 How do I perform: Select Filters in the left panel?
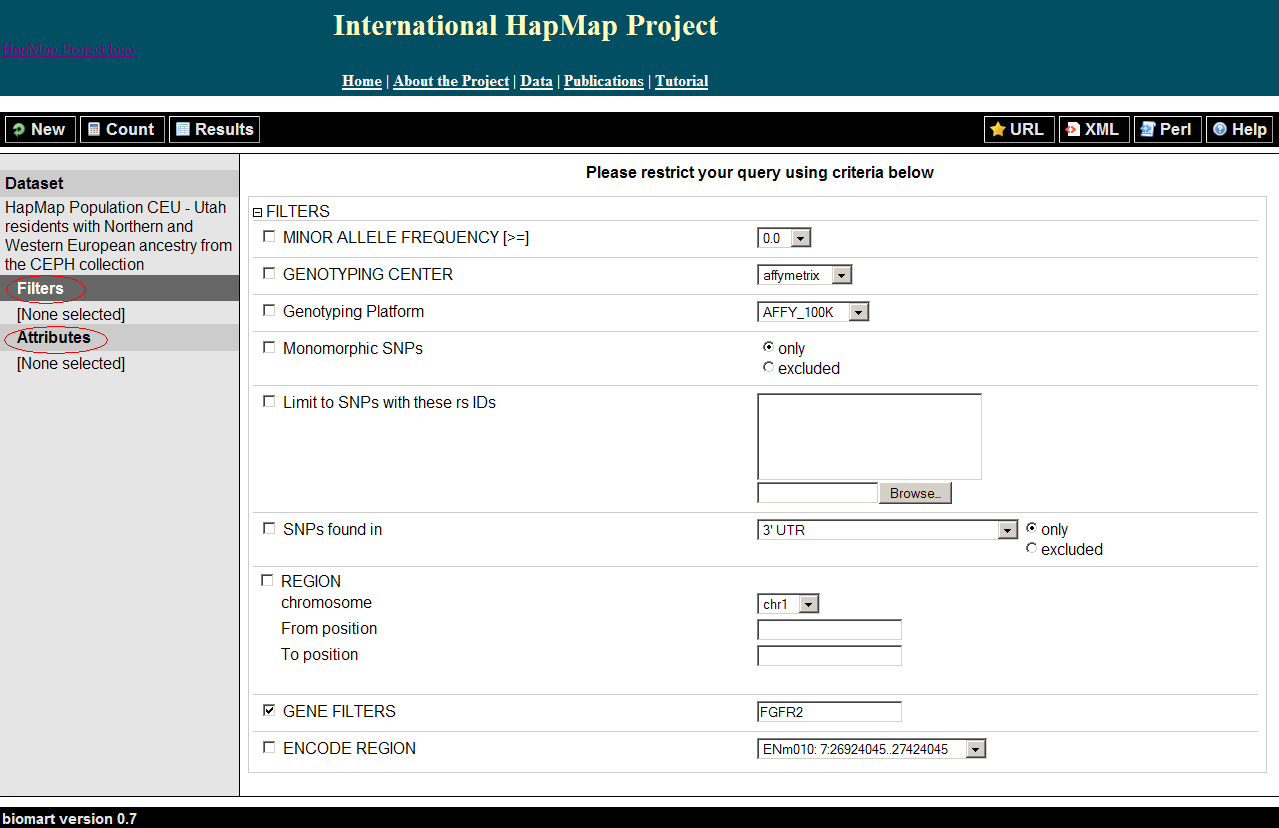[41, 288]
